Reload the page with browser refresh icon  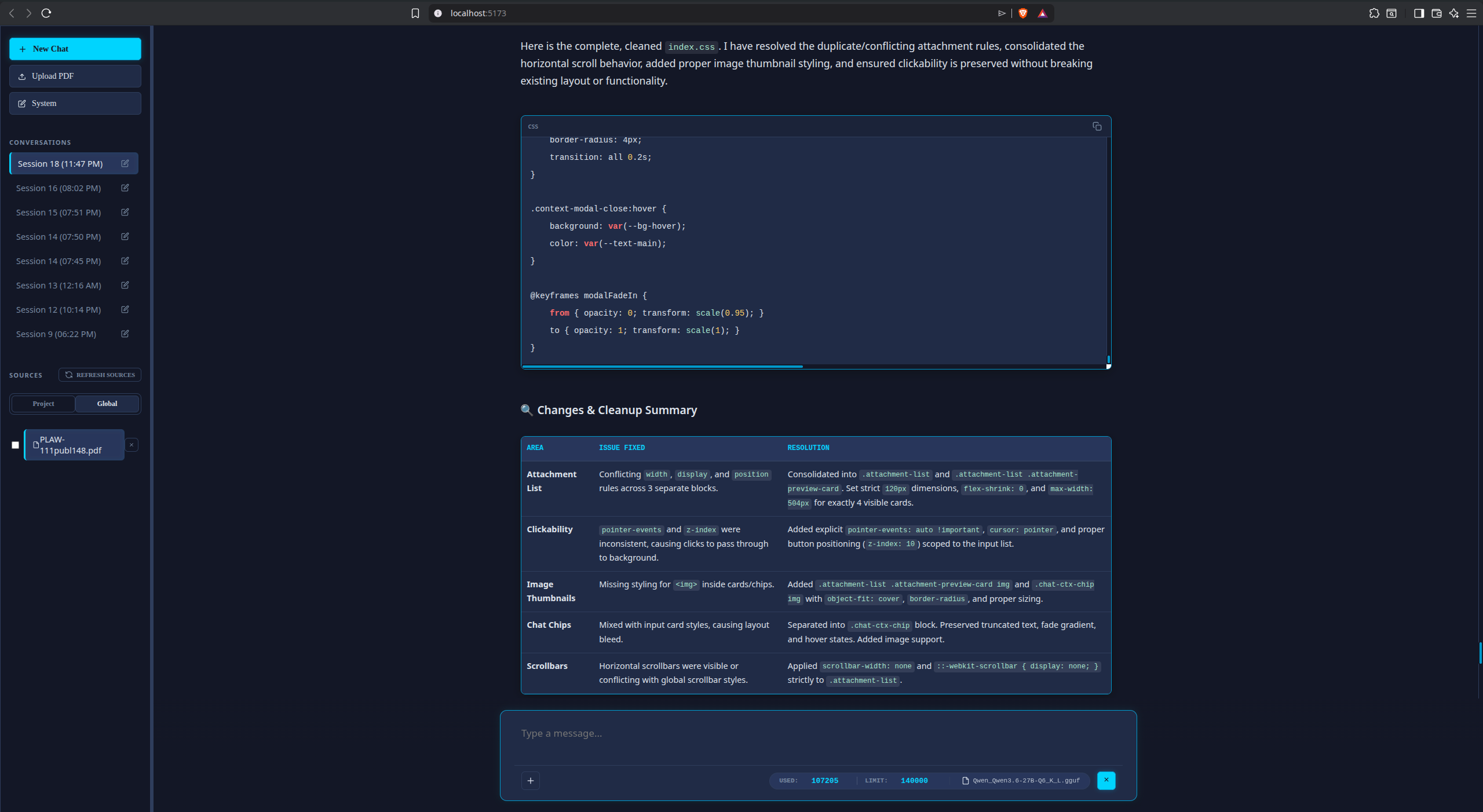[x=46, y=13]
